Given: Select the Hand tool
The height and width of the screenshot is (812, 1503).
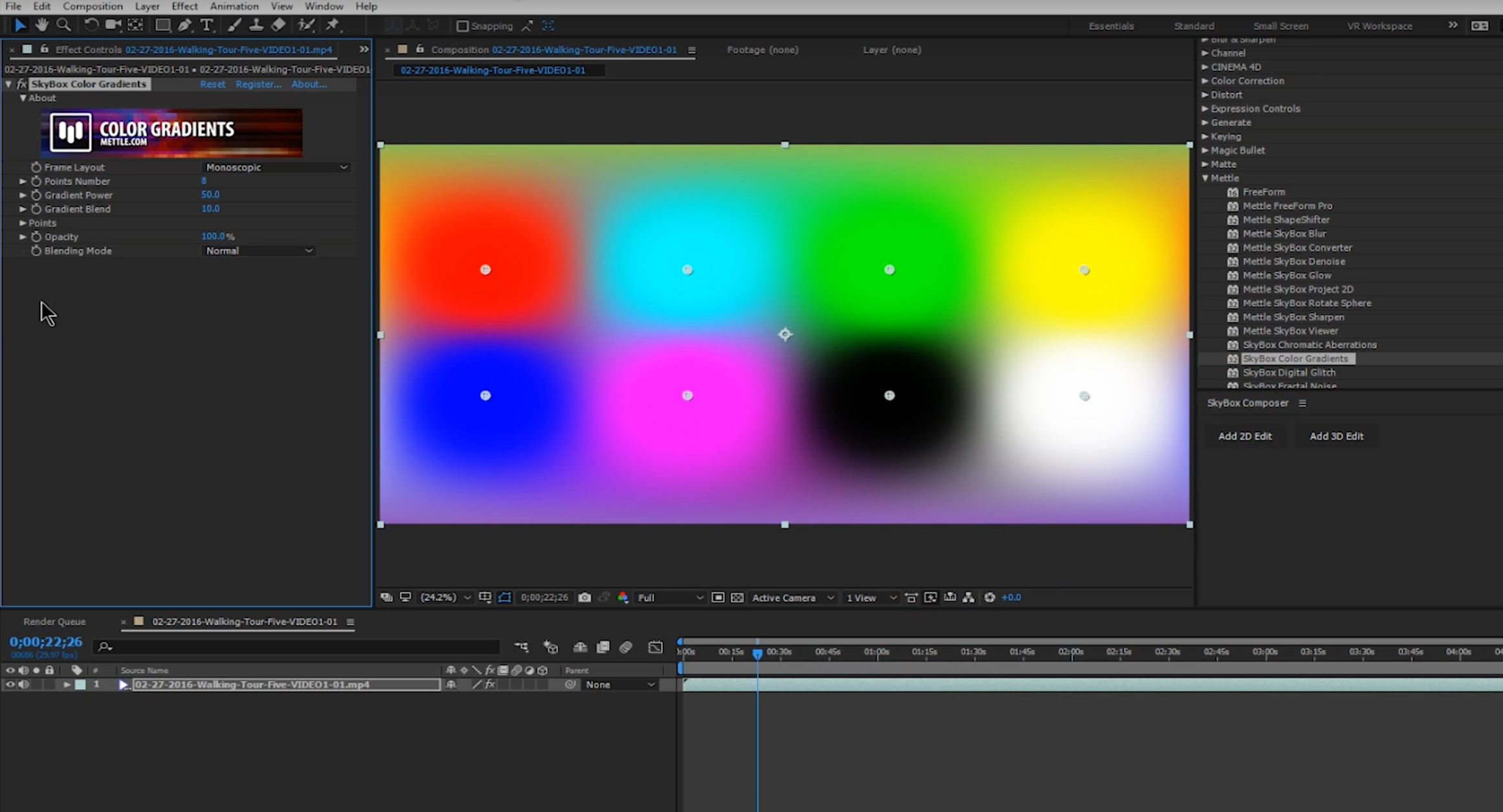Looking at the screenshot, I should coord(42,25).
